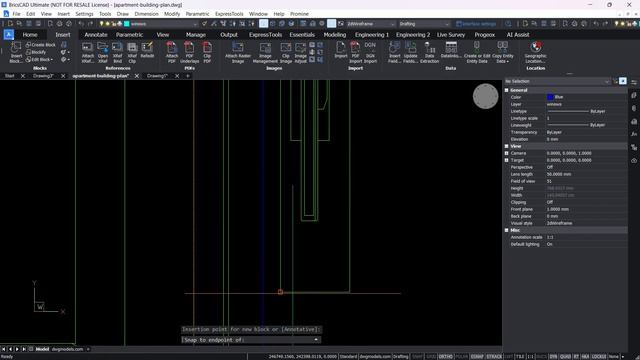Image resolution: width=640 pixels, height=360 pixels.
Task: Click the PDF Import icon
Action: 355,52
